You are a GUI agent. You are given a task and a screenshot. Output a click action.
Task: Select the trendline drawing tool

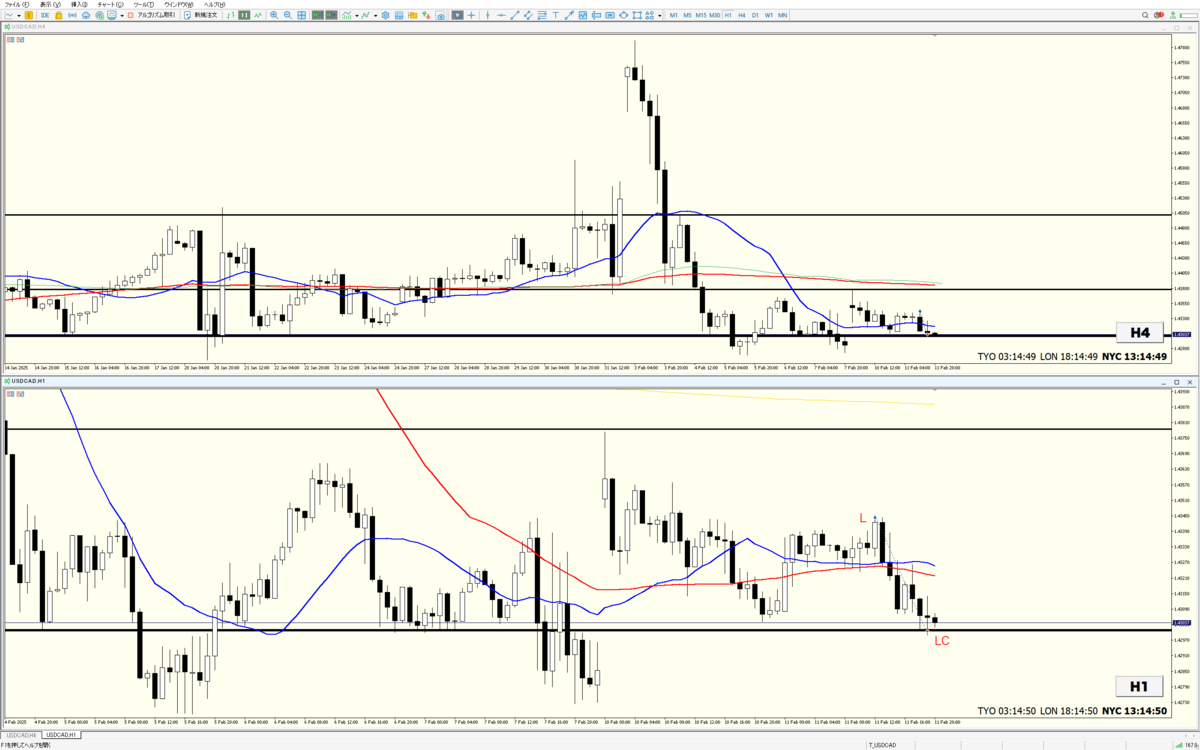514,15
